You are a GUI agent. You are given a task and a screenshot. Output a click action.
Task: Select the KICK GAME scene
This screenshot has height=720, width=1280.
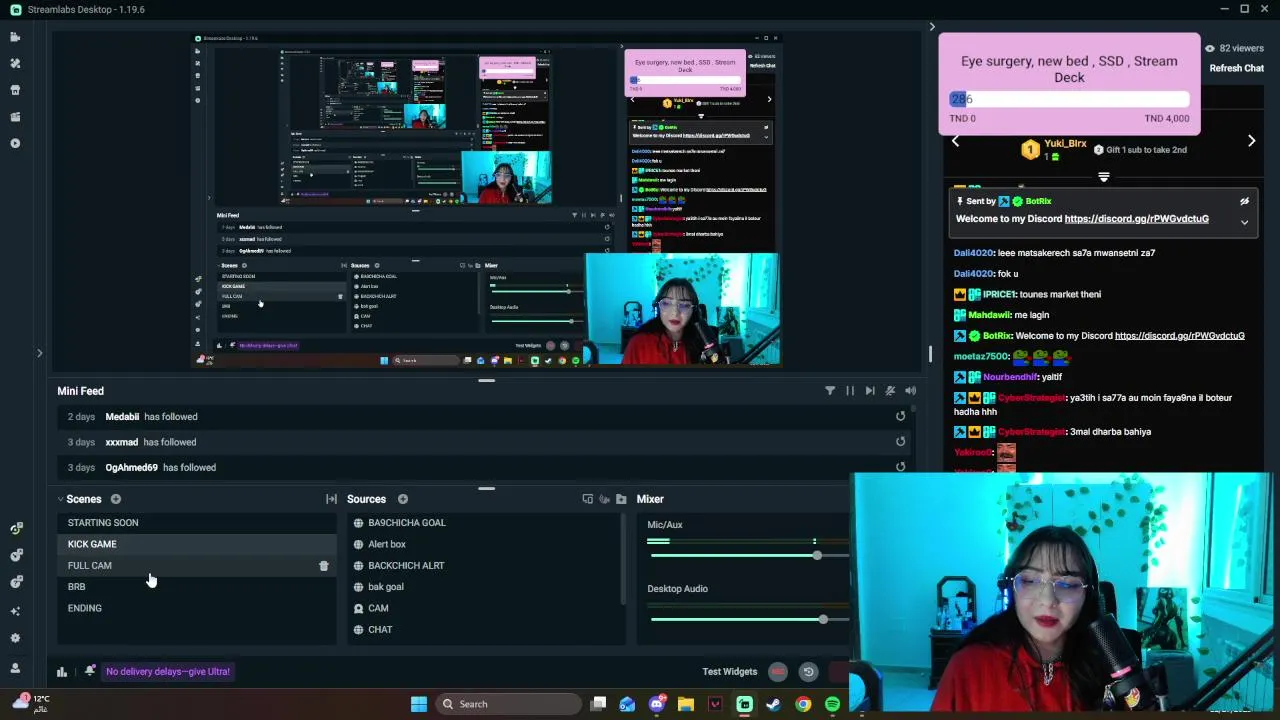pyautogui.click(x=197, y=544)
